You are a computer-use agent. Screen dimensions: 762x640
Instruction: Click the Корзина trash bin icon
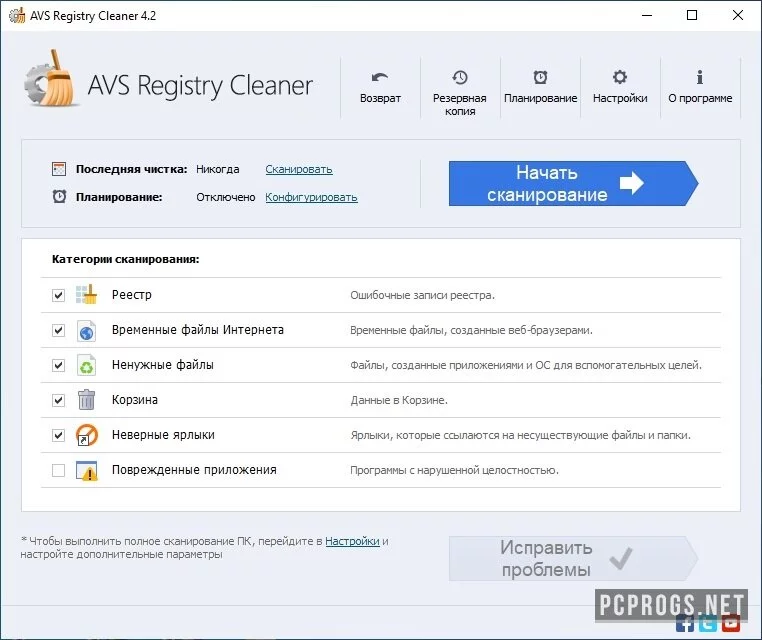87,400
